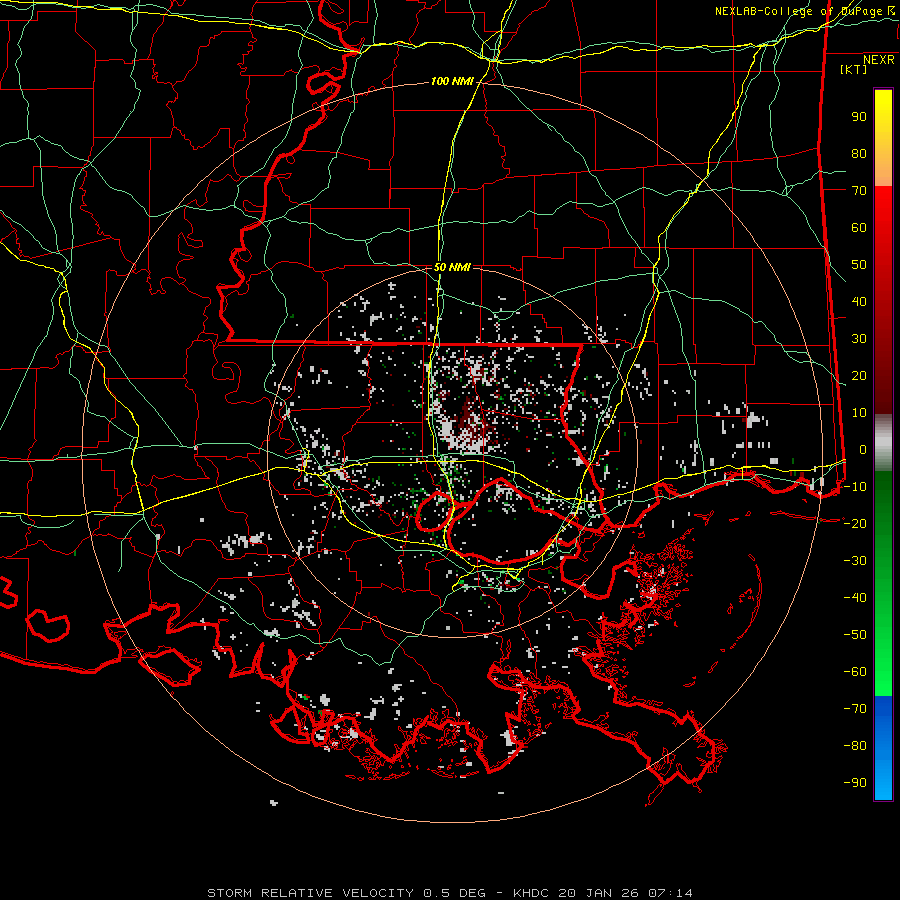900x900 pixels.
Task: Select the 100 NMI range ring label
Action: point(452,82)
